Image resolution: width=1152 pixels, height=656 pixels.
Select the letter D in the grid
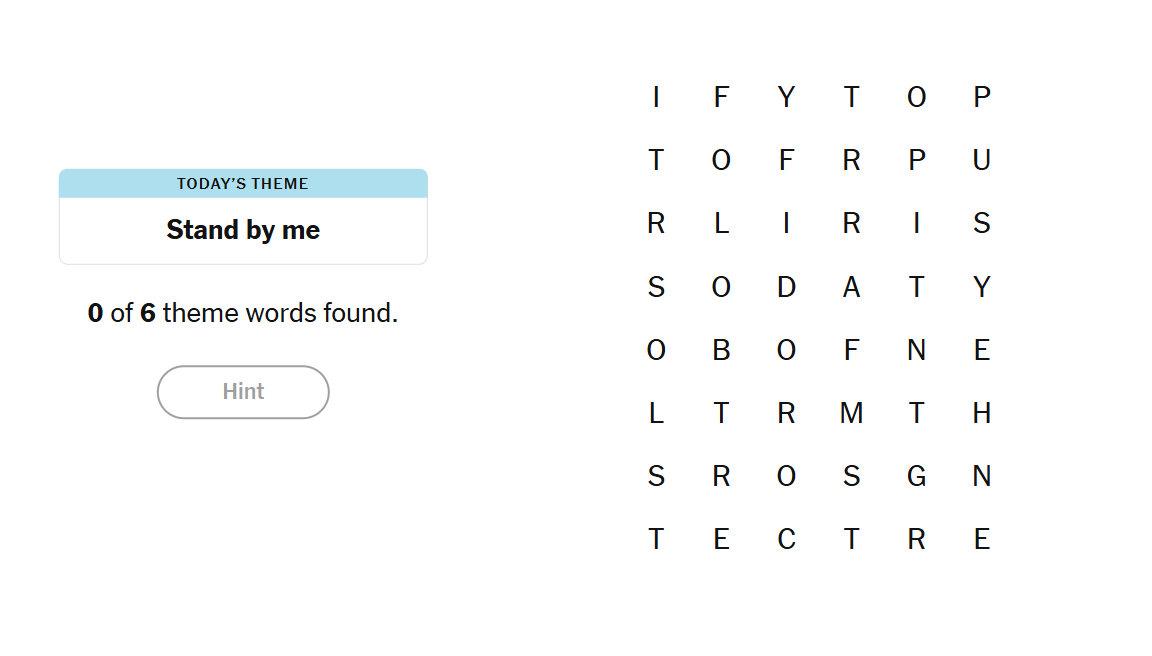coord(786,287)
